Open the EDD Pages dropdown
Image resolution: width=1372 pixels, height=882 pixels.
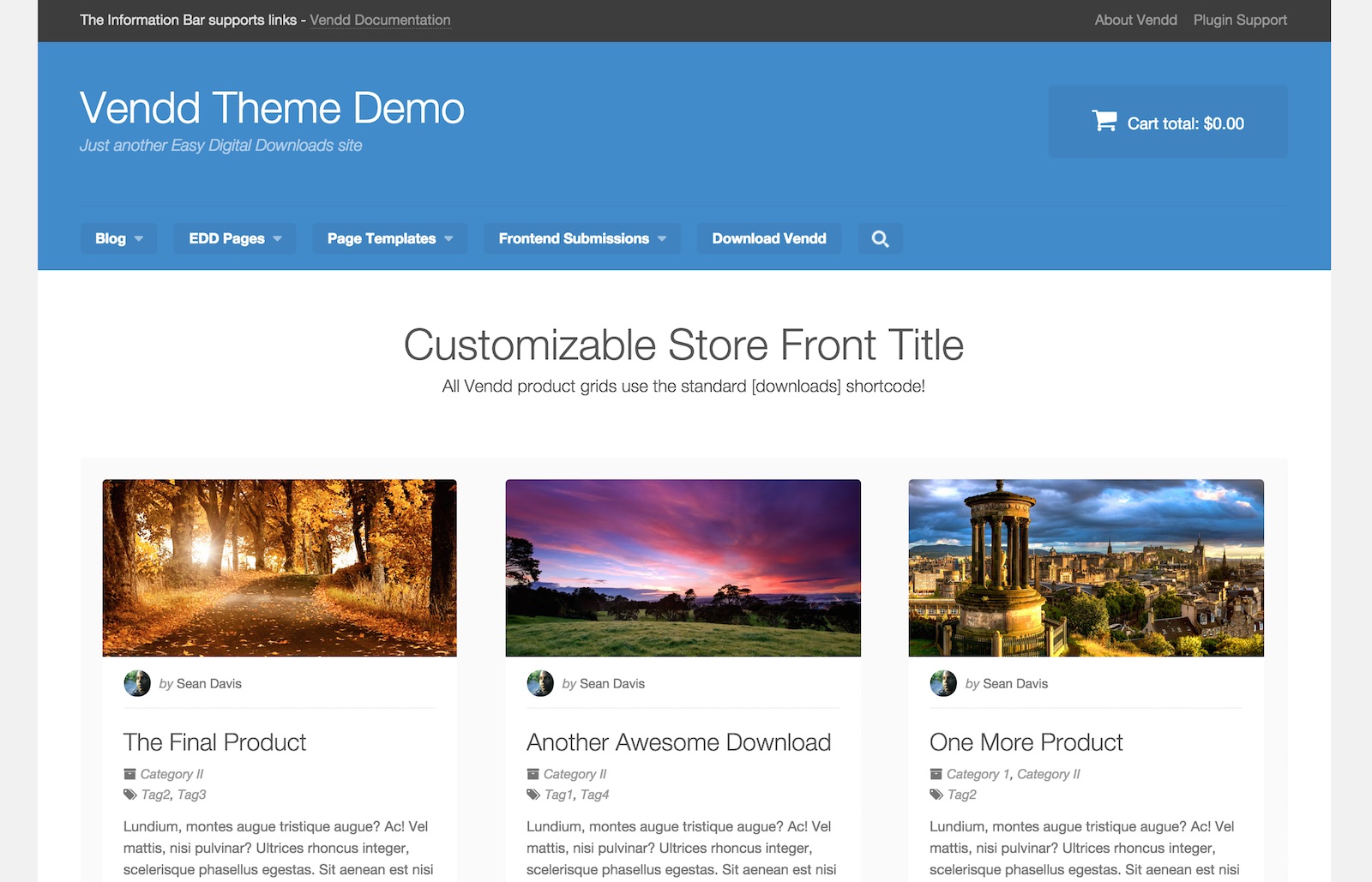coord(234,238)
